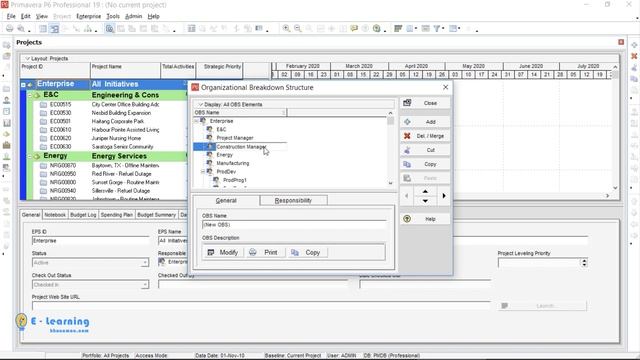The width and height of the screenshot is (640, 360).
Task: Click the bars layout icon in toolbar
Action: pos(398,29)
